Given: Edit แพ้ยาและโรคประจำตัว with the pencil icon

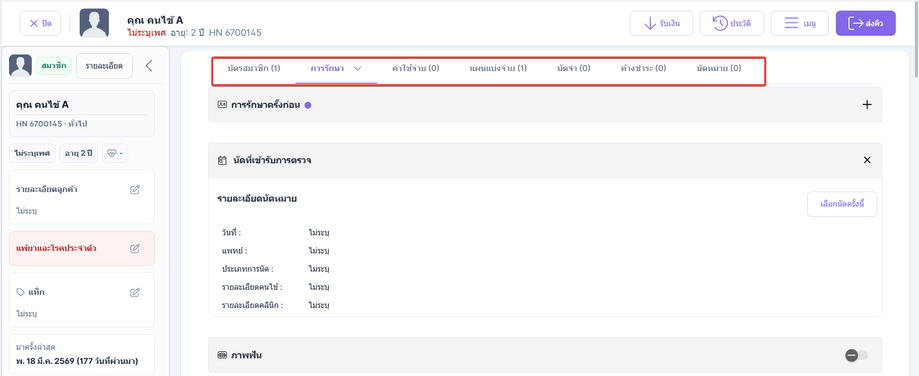Looking at the screenshot, I should coord(135,248).
